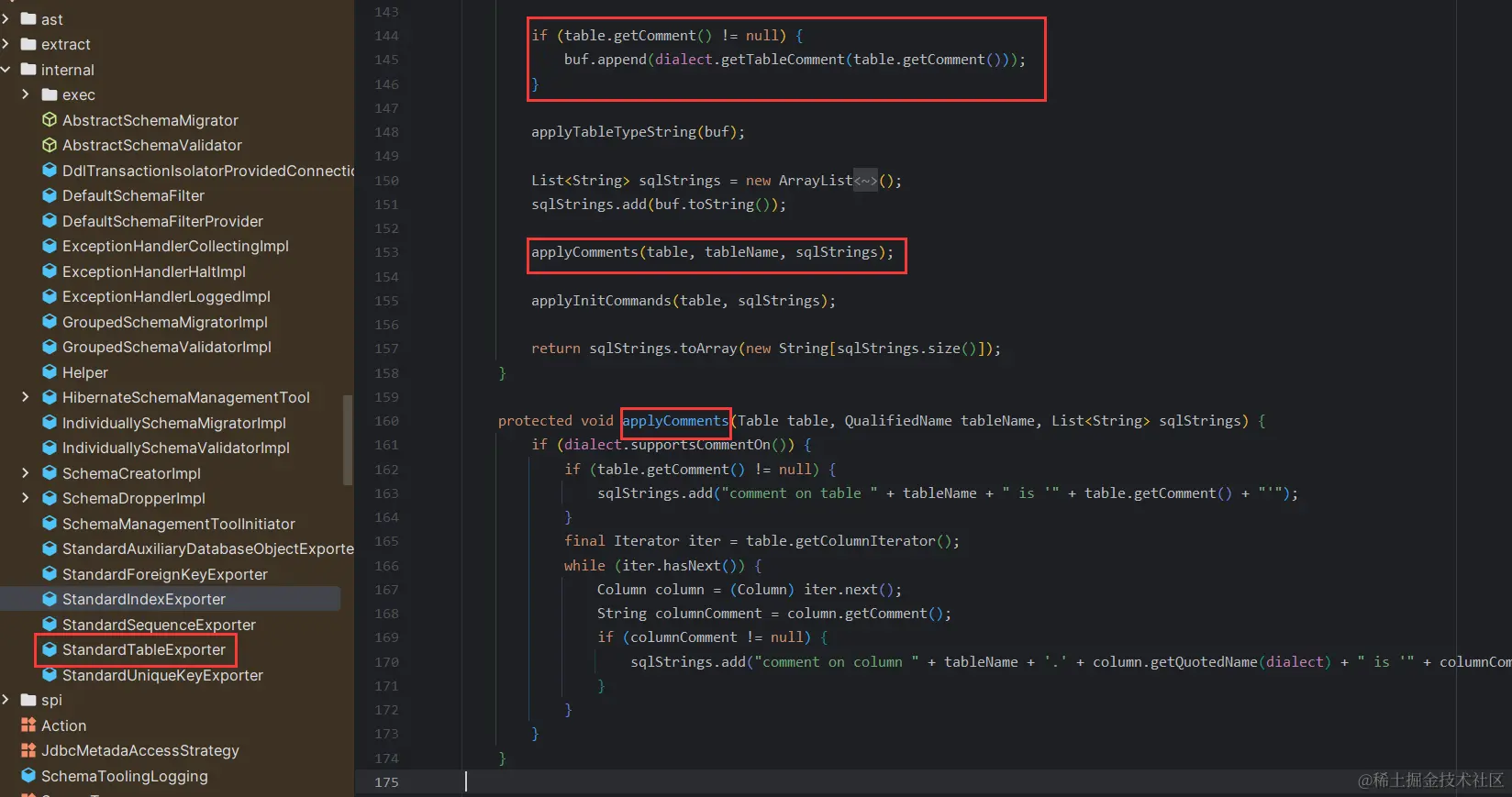Click IndividuallySchemaValidatorImpl class icon

click(50, 448)
